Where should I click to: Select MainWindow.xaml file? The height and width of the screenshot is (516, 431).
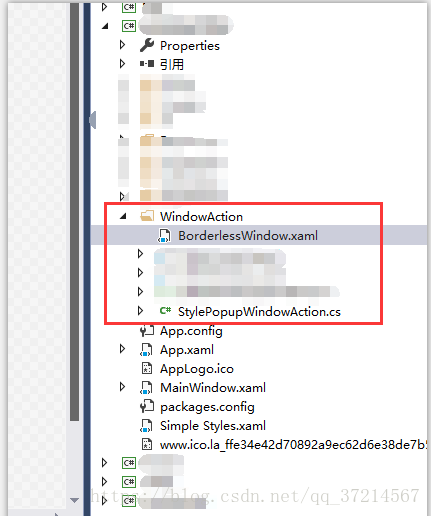pyautogui.click(x=213, y=388)
